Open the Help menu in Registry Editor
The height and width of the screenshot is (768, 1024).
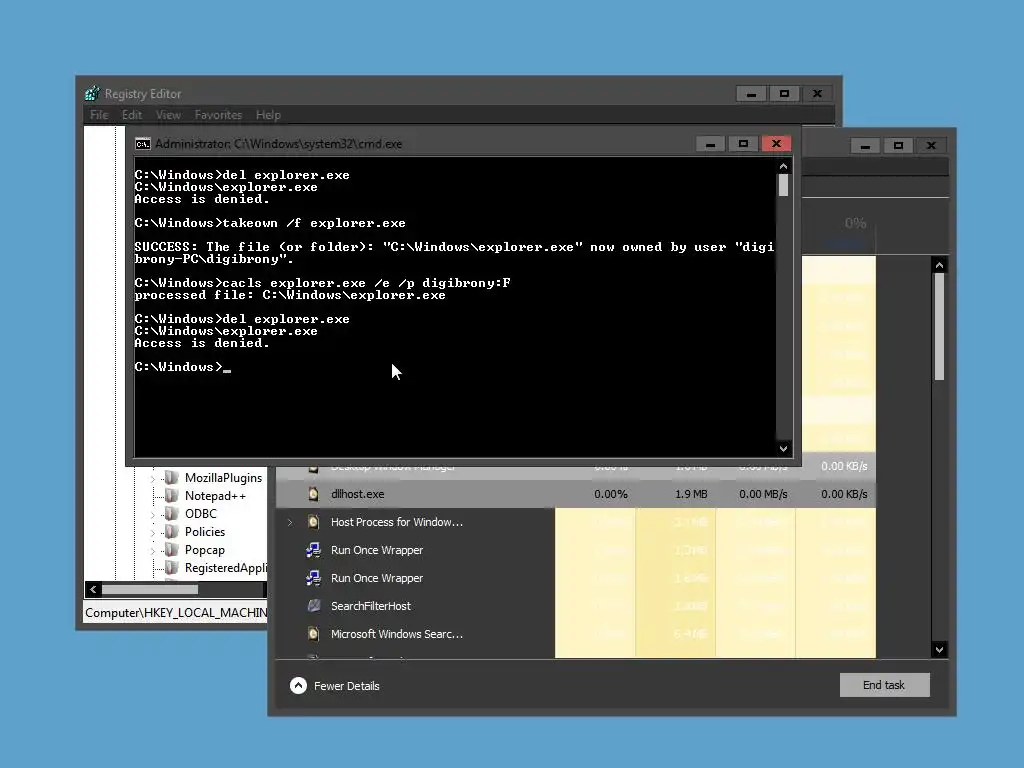tap(268, 115)
